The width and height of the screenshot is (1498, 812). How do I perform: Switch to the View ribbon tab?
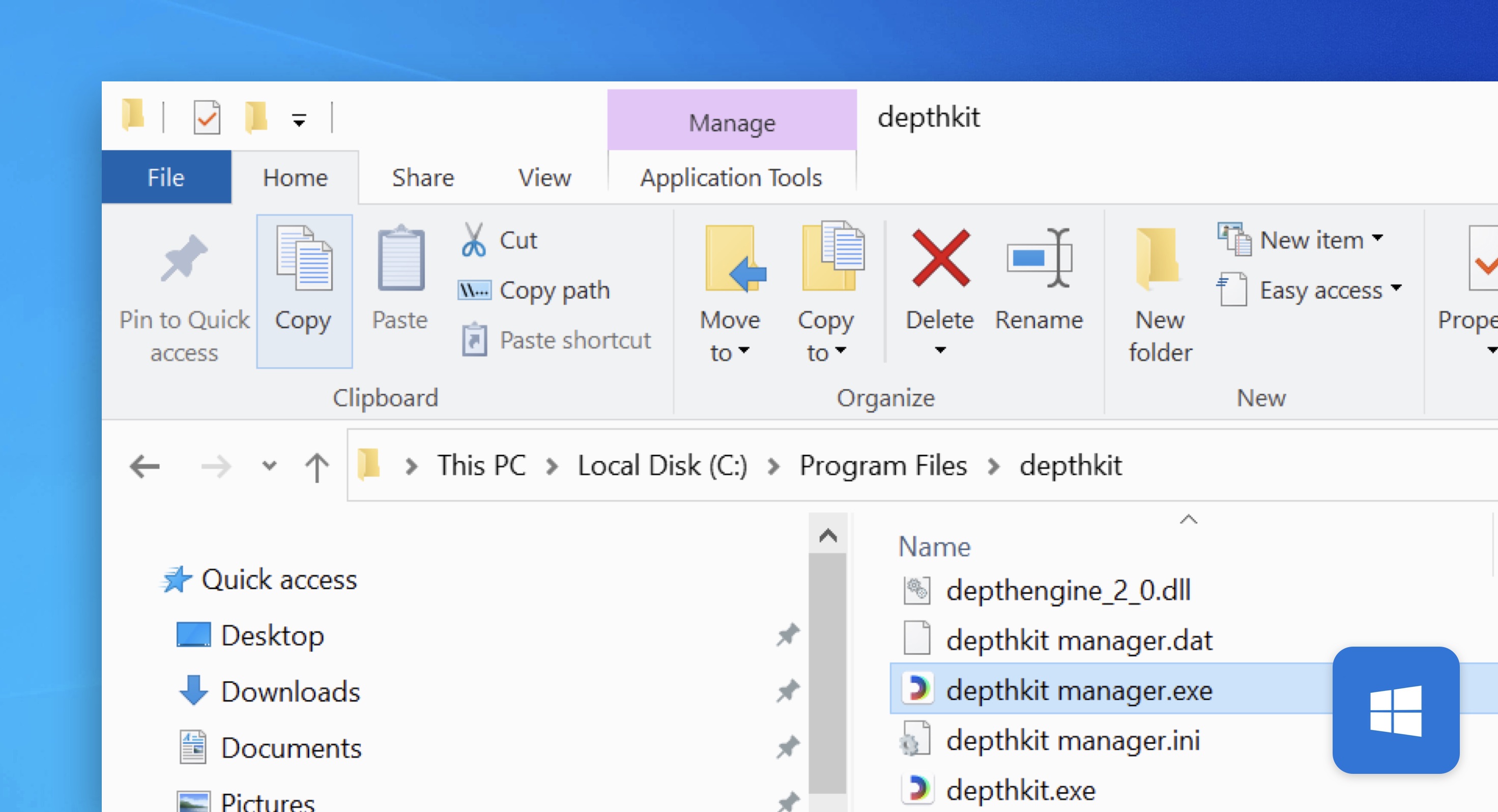544,178
